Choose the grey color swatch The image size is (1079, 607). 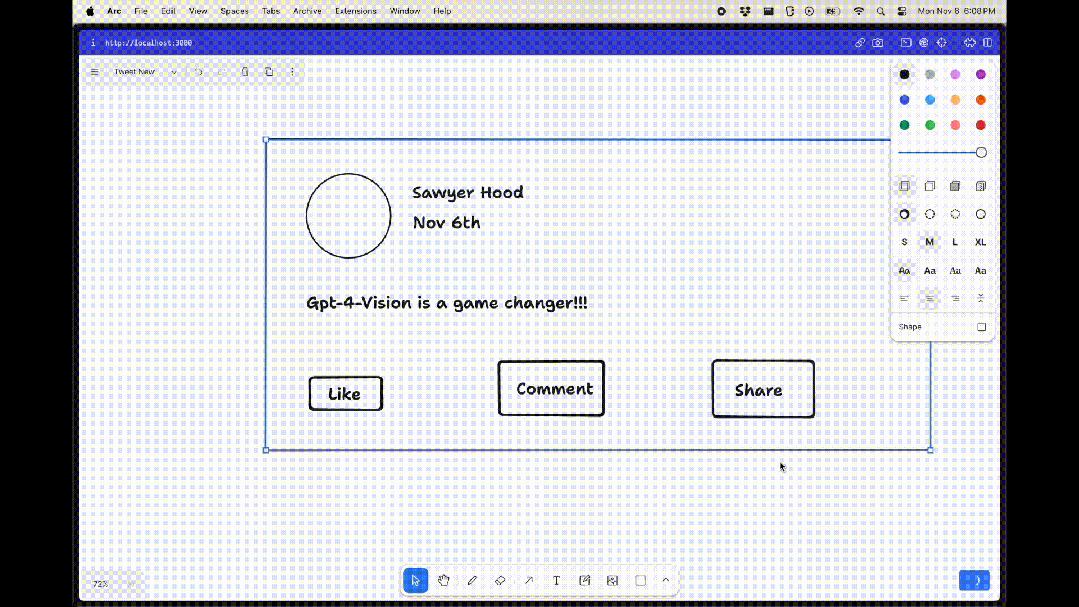(930, 74)
